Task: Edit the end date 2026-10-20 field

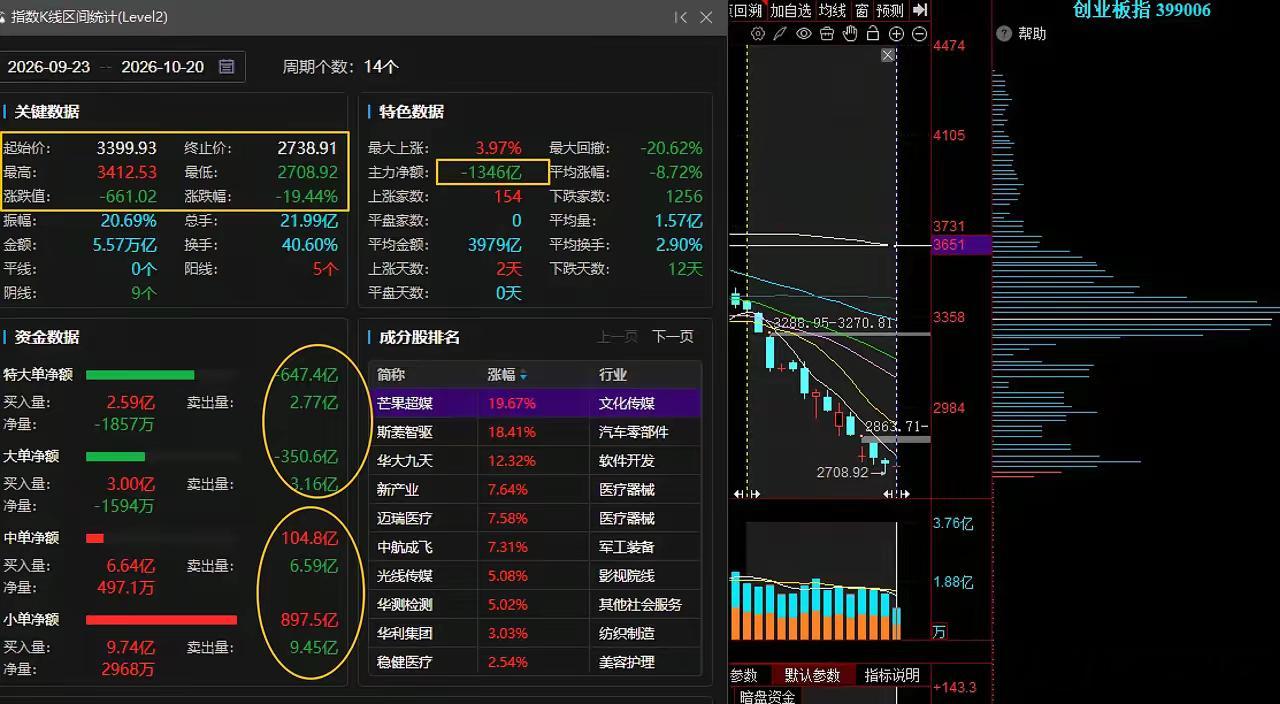Action: 162,66
